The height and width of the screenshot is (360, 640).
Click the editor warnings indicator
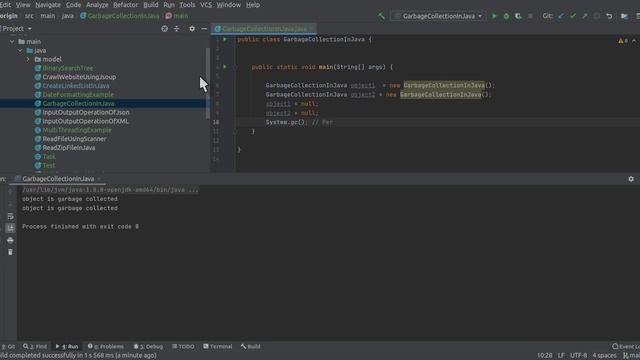(623, 41)
